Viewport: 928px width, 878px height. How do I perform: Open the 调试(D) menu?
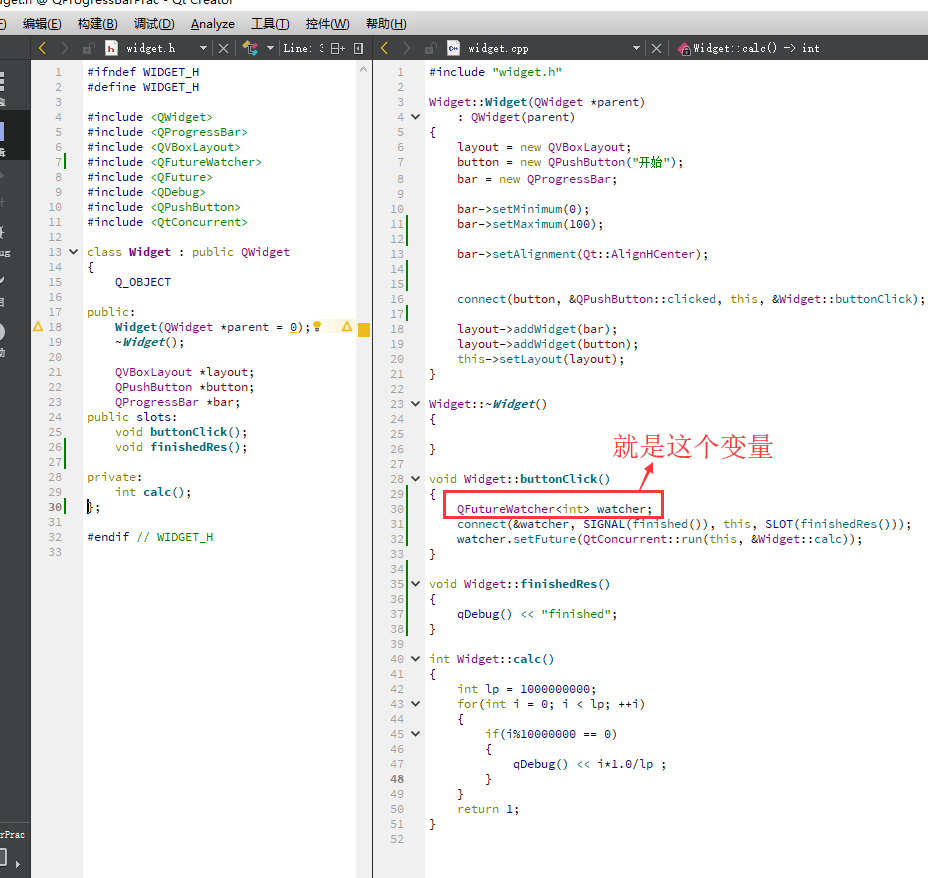[154, 24]
